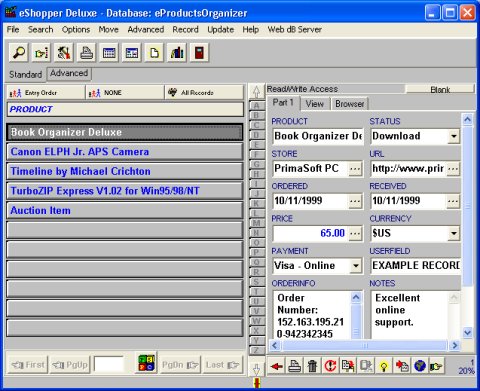This screenshot has height=391, width=480.
Task: Select the TurboZIP Express V1.02 record
Action: tap(125, 191)
